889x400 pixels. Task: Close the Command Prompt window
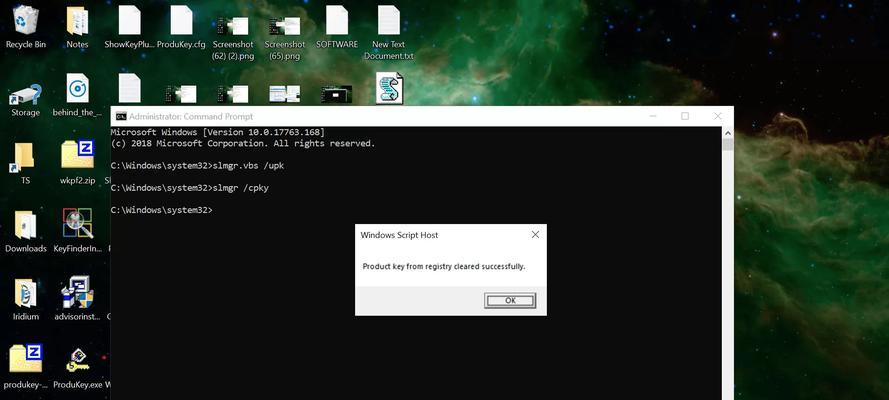click(717, 116)
